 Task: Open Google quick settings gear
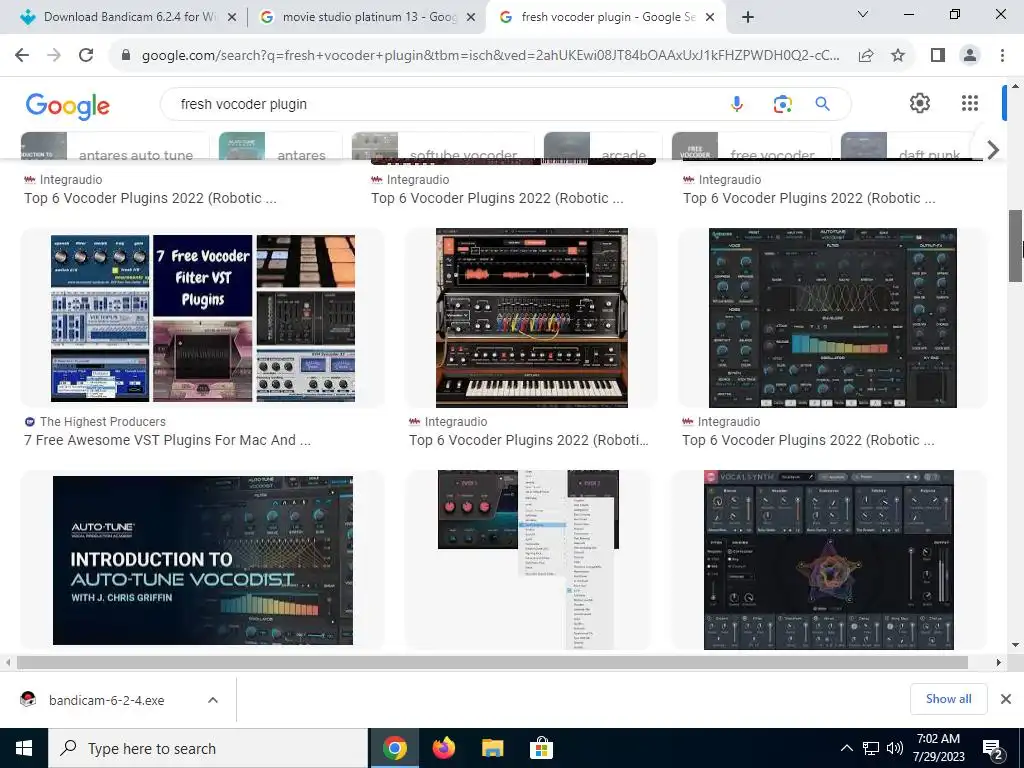(920, 103)
